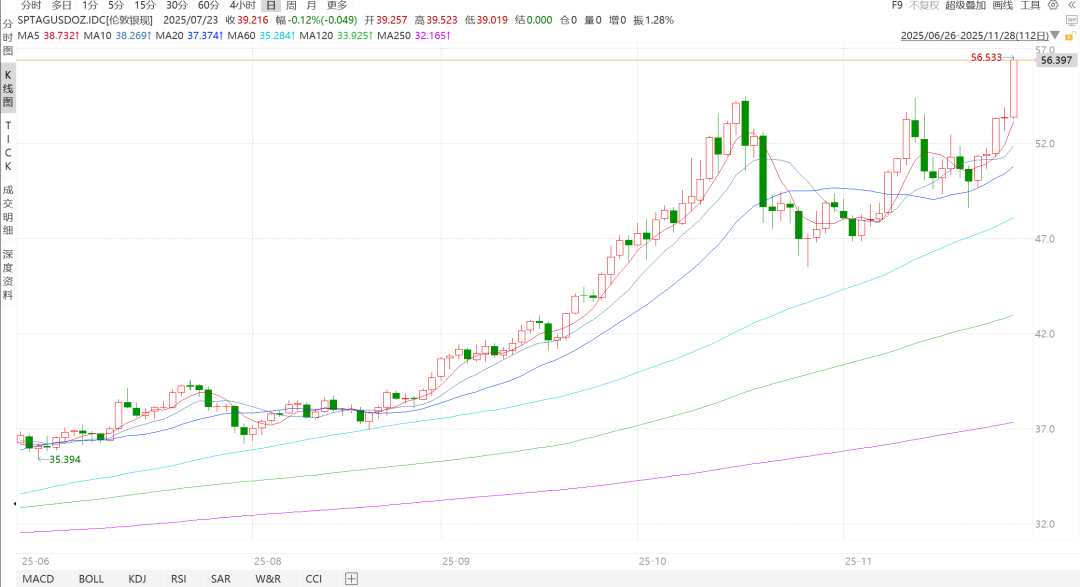Click the 25-11 time axis label

(858, 562)
